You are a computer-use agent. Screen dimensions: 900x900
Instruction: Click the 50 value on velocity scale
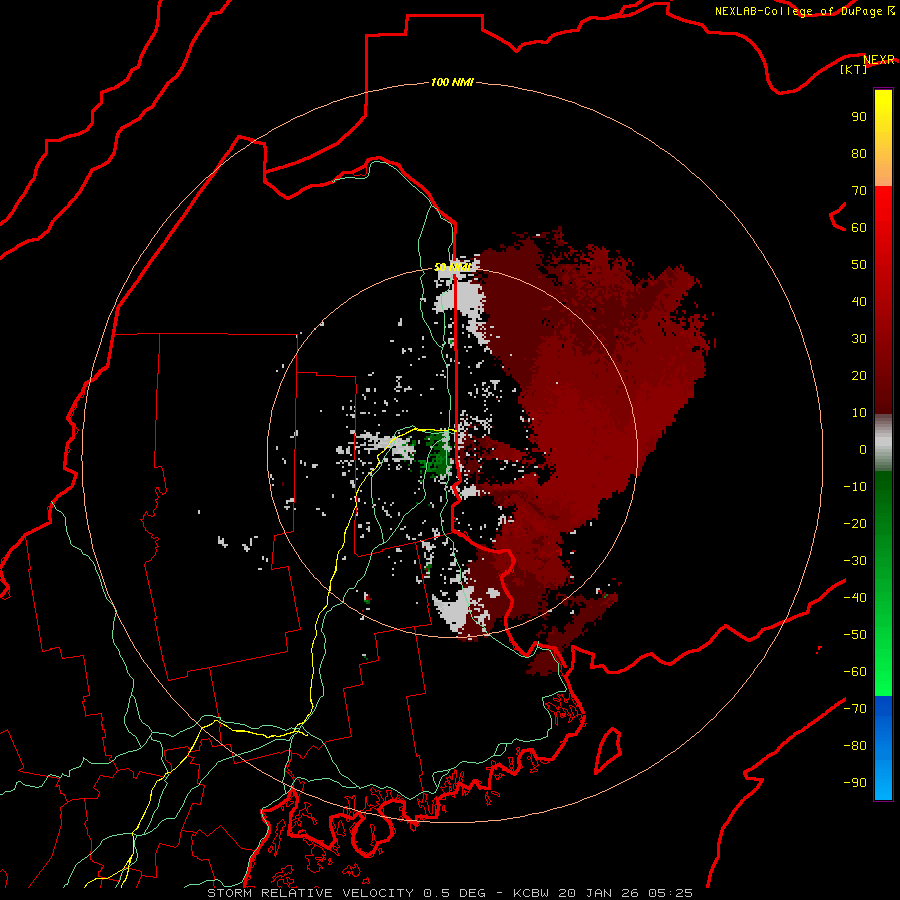pos(859,265)
